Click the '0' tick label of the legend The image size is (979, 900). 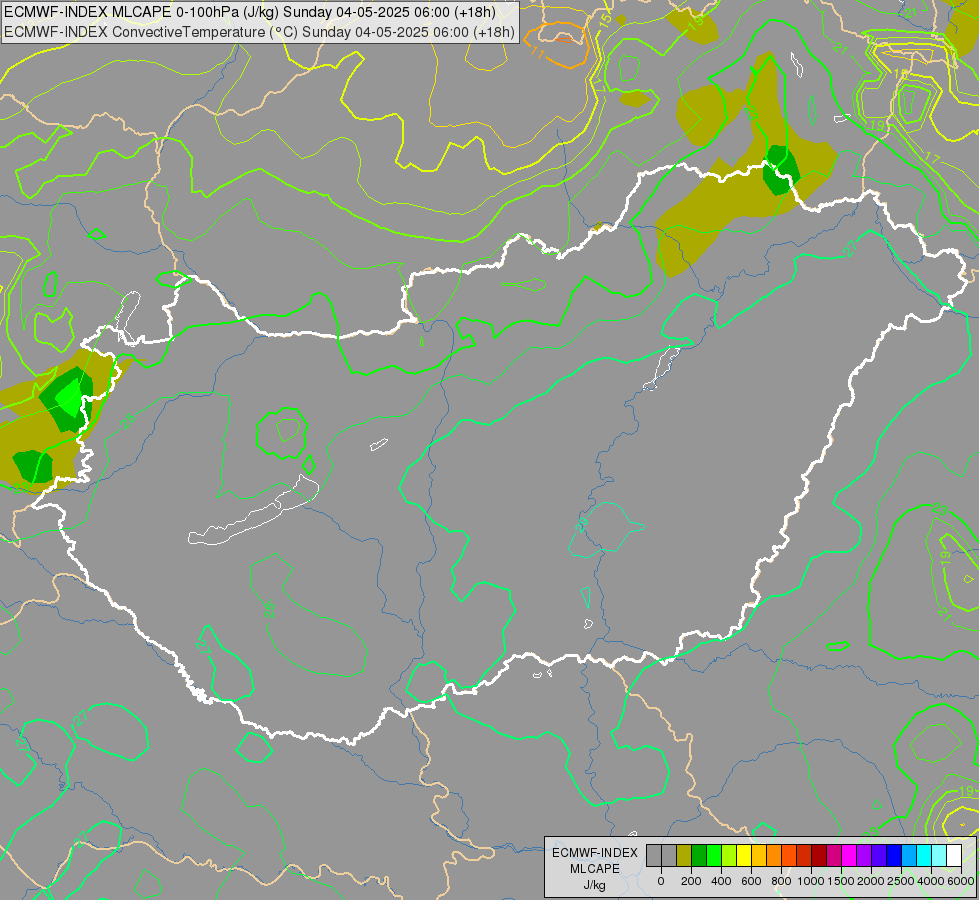pos(661,881)
